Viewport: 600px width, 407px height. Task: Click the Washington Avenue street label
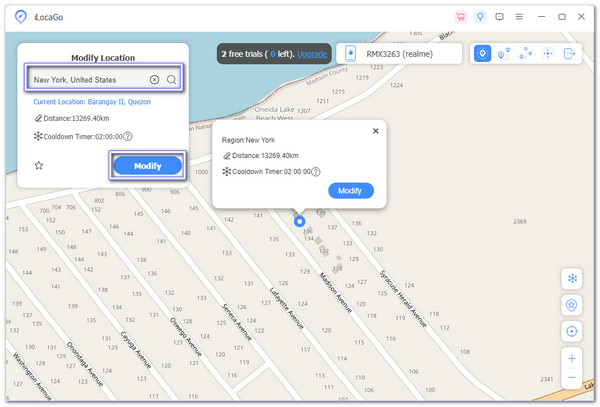tap(32, 376)
